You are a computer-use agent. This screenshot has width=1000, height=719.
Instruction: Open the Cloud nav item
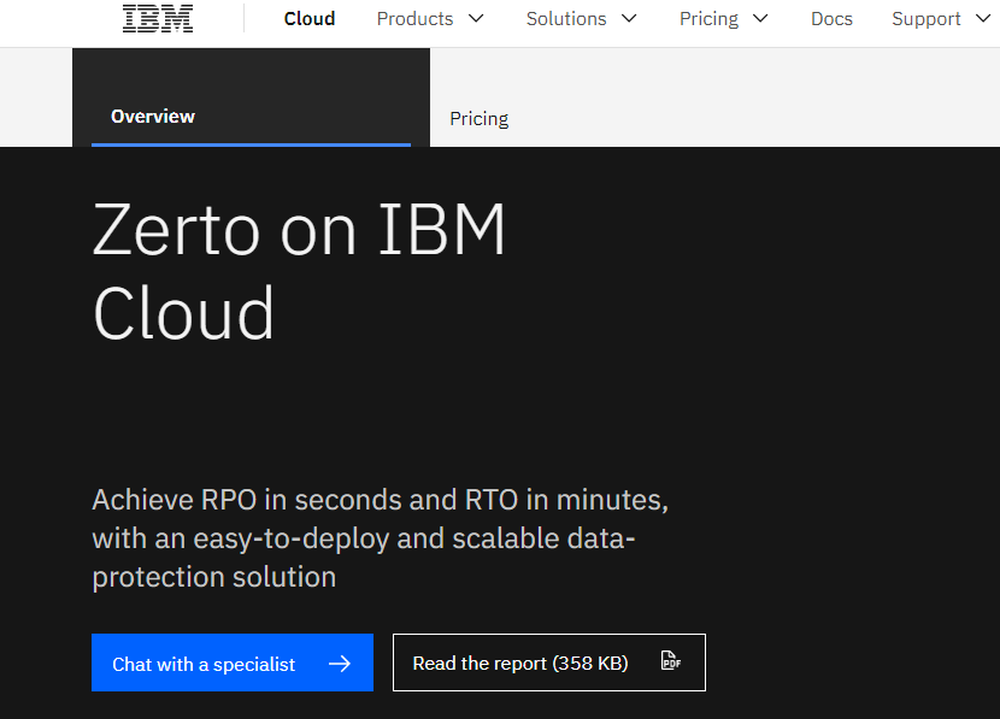coord(309,19)
